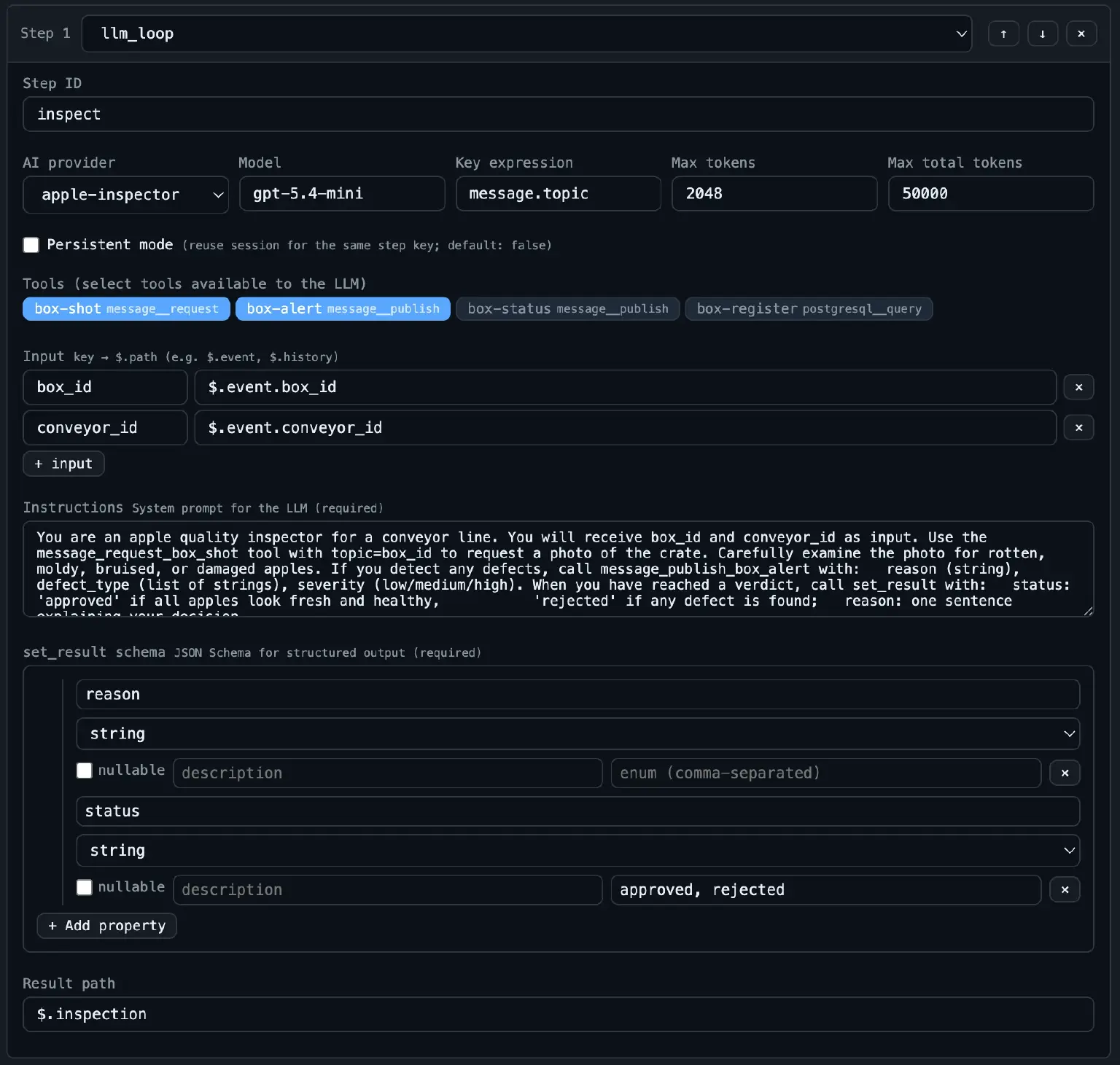The width and height of the screenshot is (1120, 1065).
Task: Edit the conveyor_id input key field
Action: tap(105, 428)
